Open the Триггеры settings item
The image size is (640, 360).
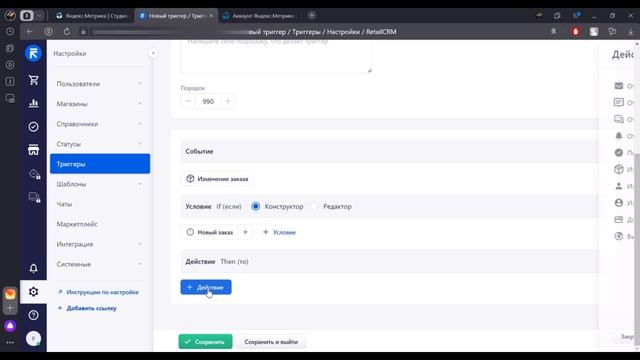(x=100, y=164)
